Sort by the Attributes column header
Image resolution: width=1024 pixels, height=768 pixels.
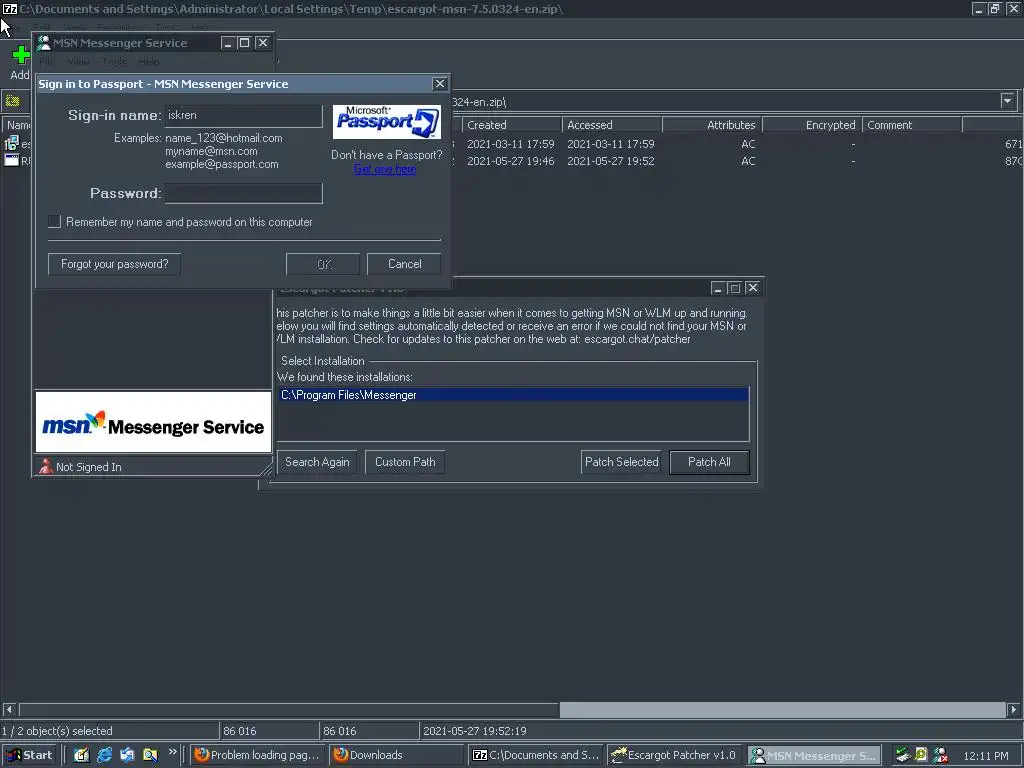click(x=712, y=125)
